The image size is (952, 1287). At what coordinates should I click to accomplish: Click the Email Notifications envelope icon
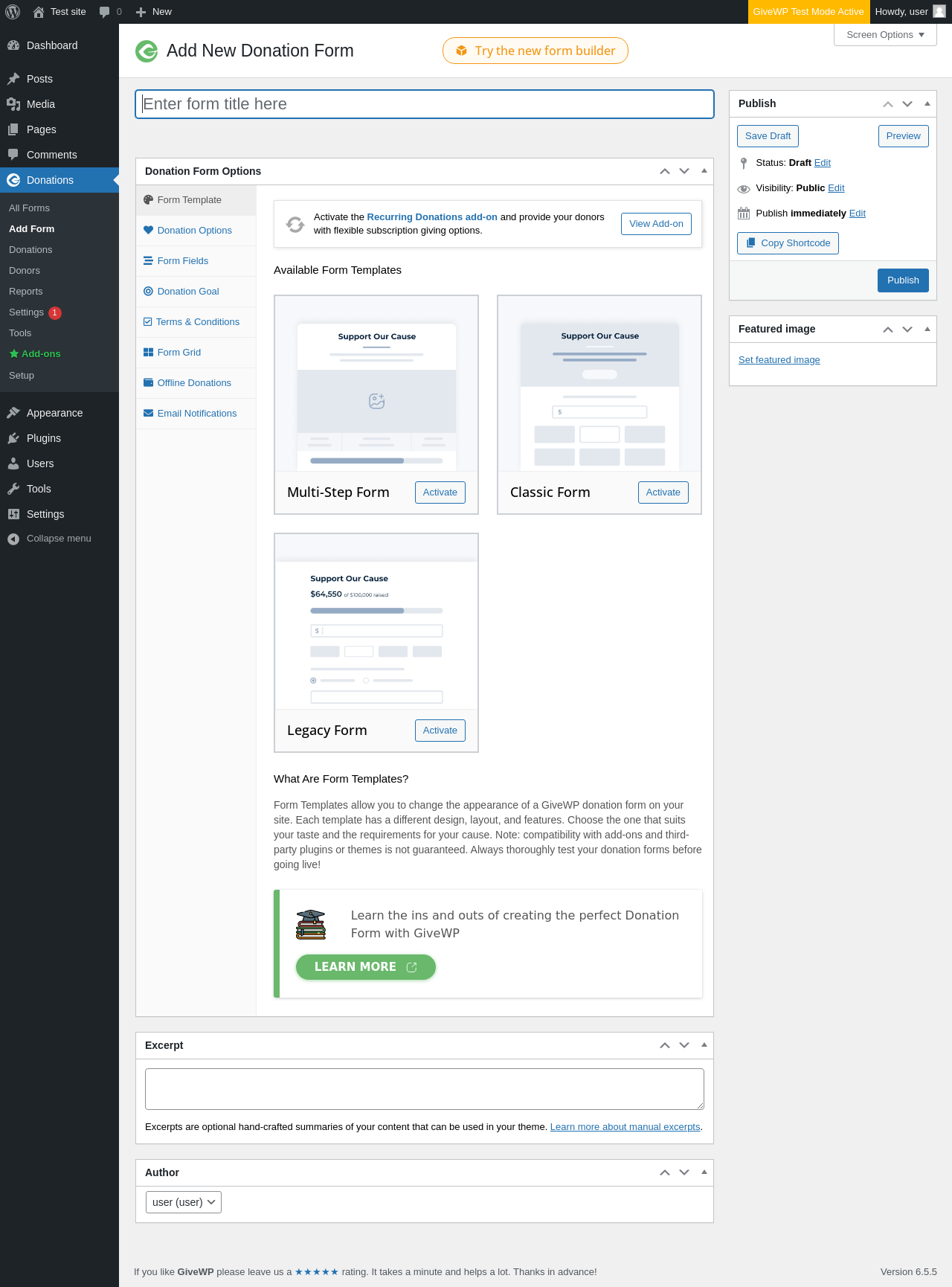tap(149, 414)
